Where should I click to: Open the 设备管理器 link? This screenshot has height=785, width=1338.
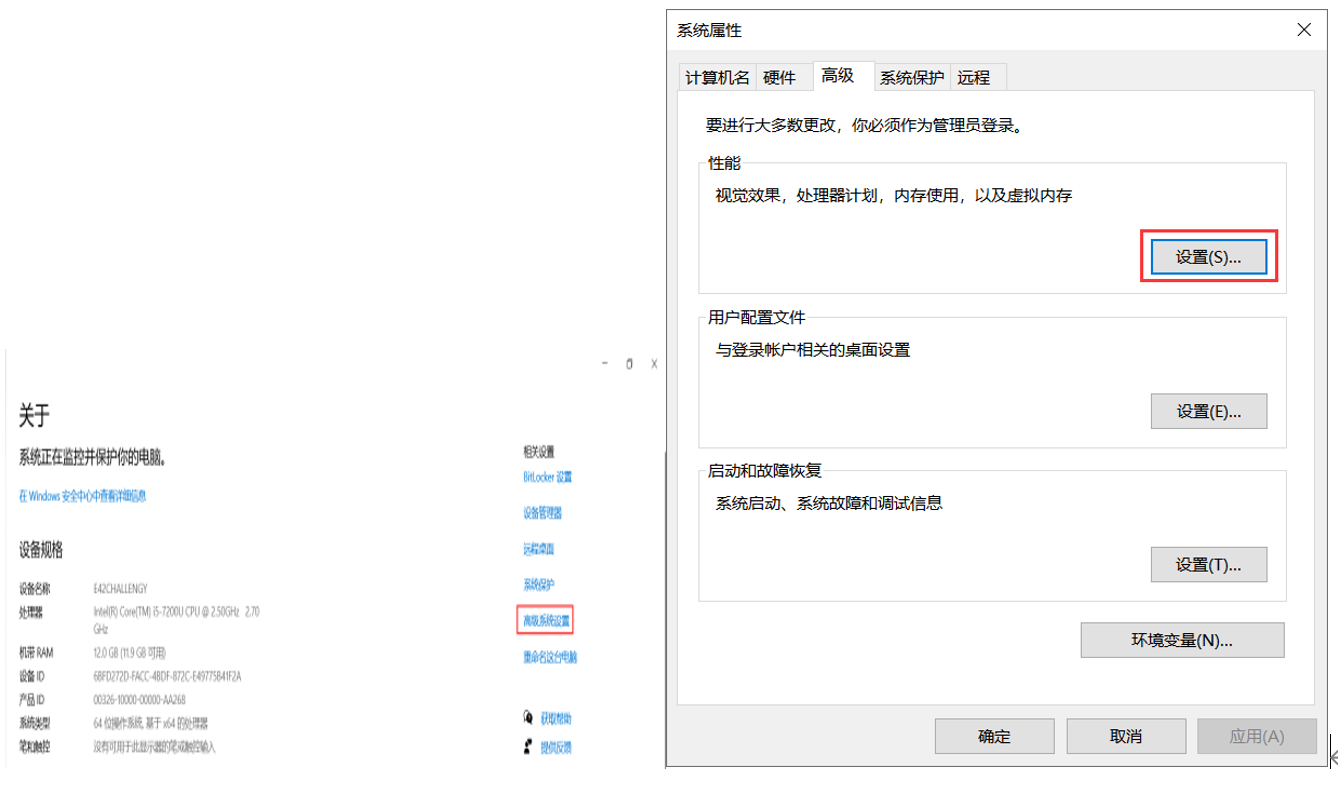[x=542, y=513]
